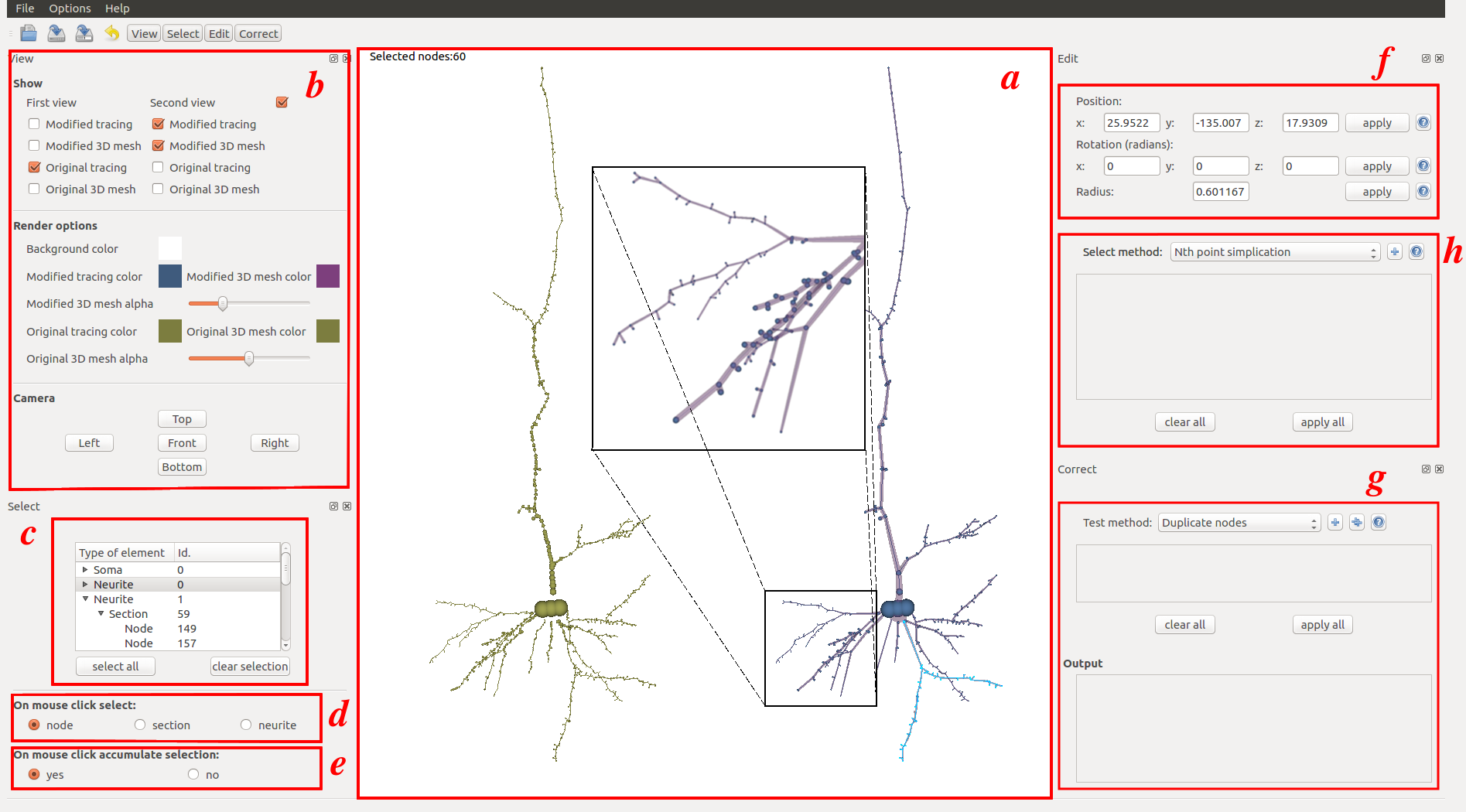This screenshot has height=812, width=1466.
Task: Open help icon next to Radius apply
Action: [1423, 192]
